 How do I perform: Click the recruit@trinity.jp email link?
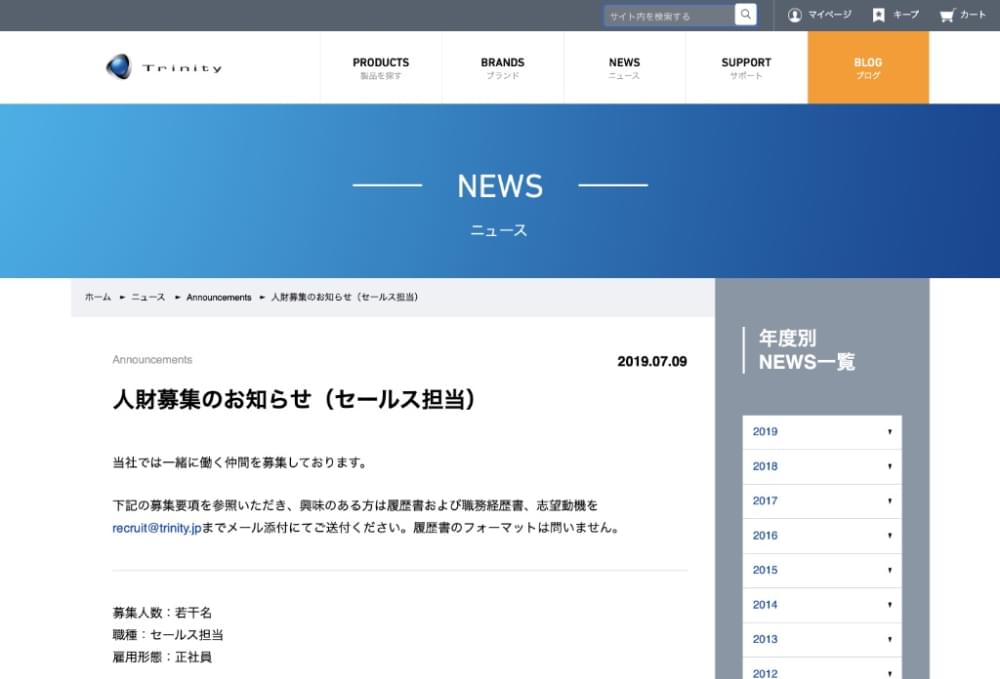click(x=157, y=528)
